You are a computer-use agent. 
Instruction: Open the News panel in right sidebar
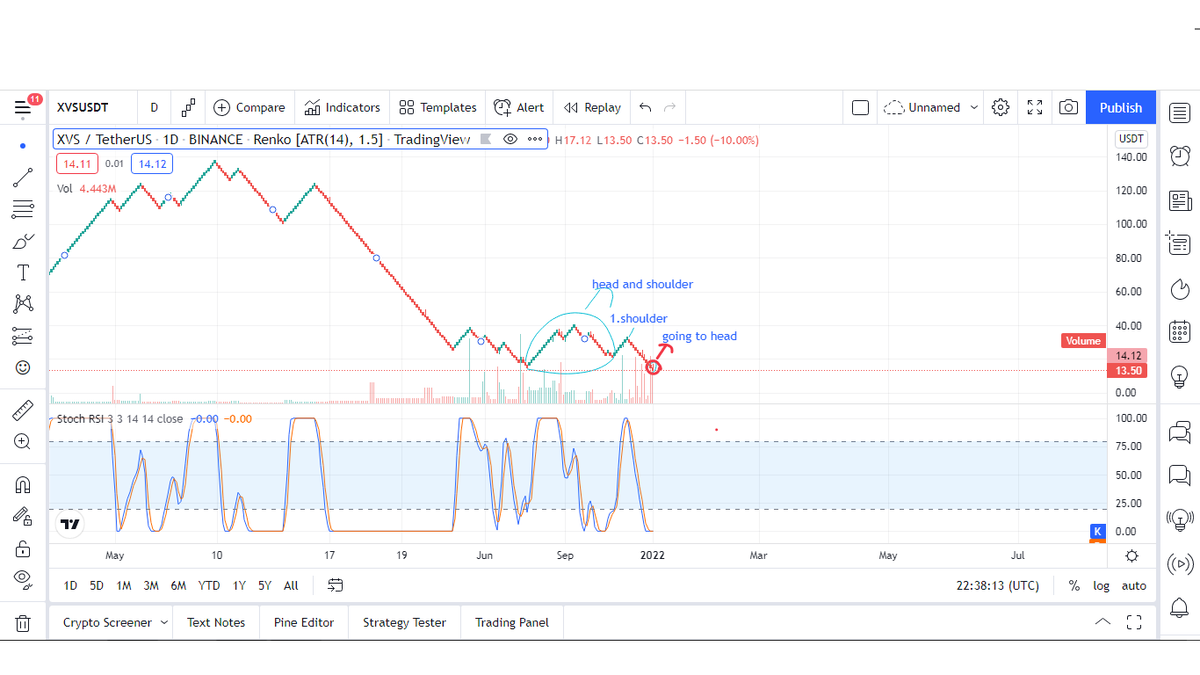click(1180, 201)
